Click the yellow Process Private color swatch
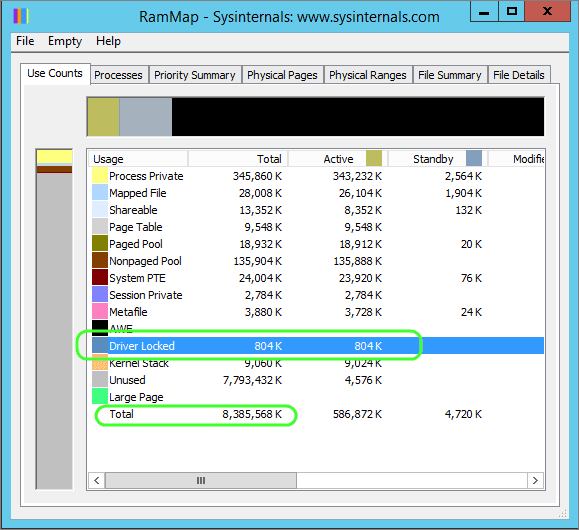This screenshot has width=579, height=530. 100,175
